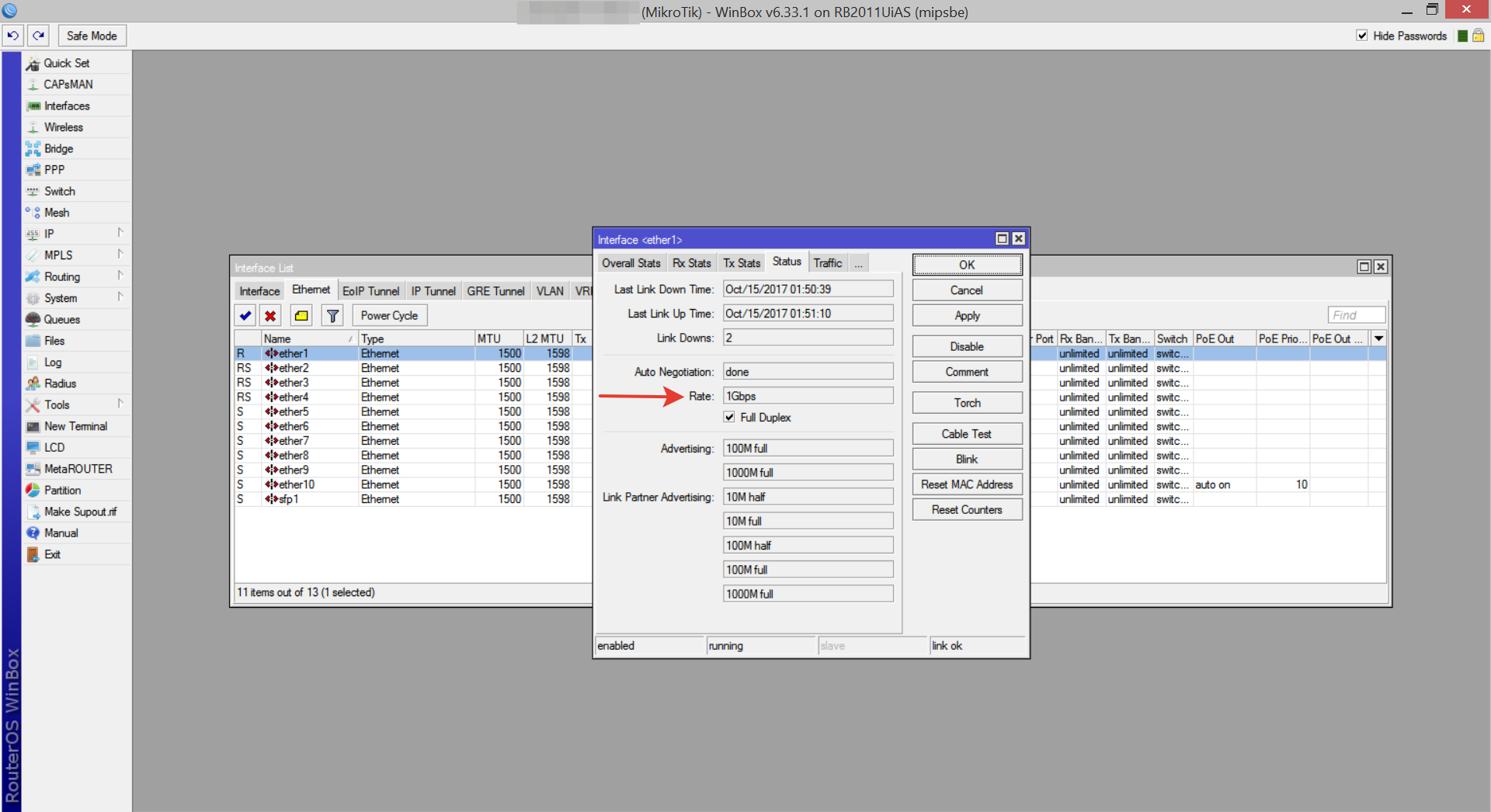Open the Manual menu entry

pyautogui.click(x=61, y=533)
